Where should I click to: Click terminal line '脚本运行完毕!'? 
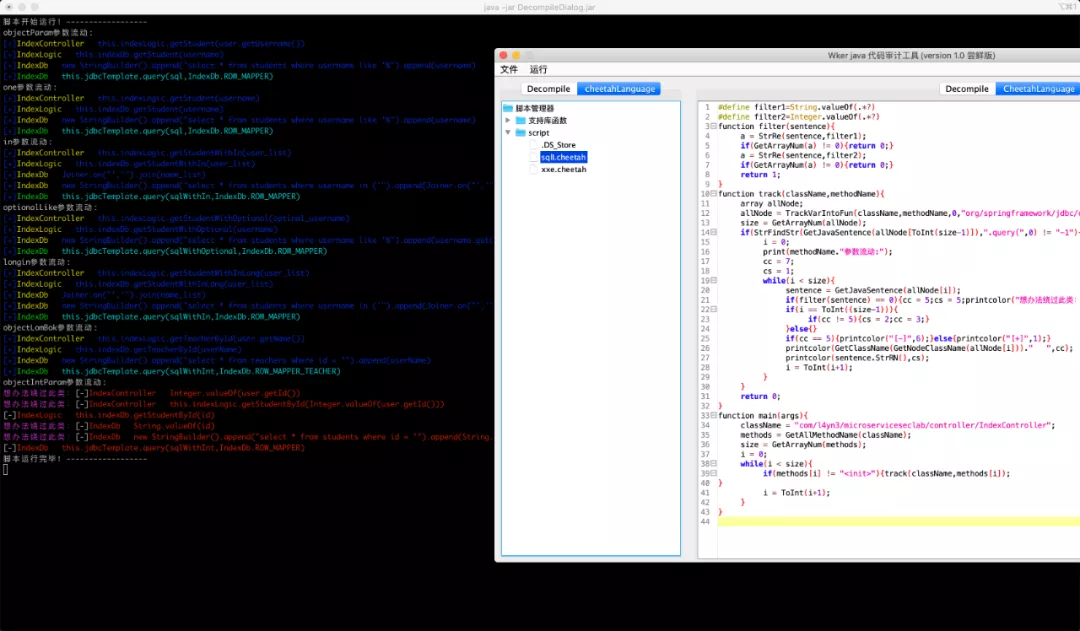75,459
